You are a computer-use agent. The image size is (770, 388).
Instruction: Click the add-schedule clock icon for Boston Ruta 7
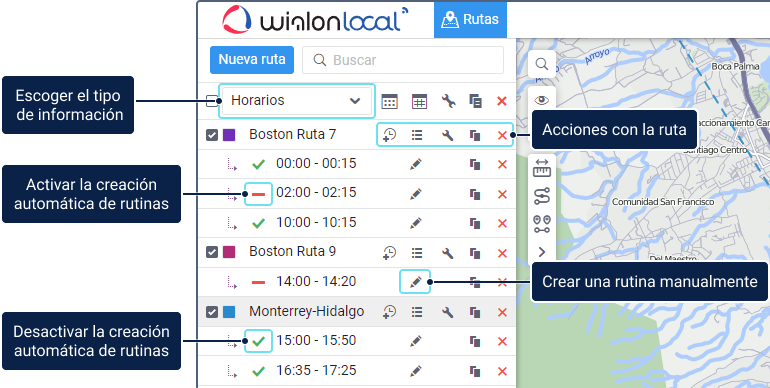pyautogui.click(x=389, y=135)
